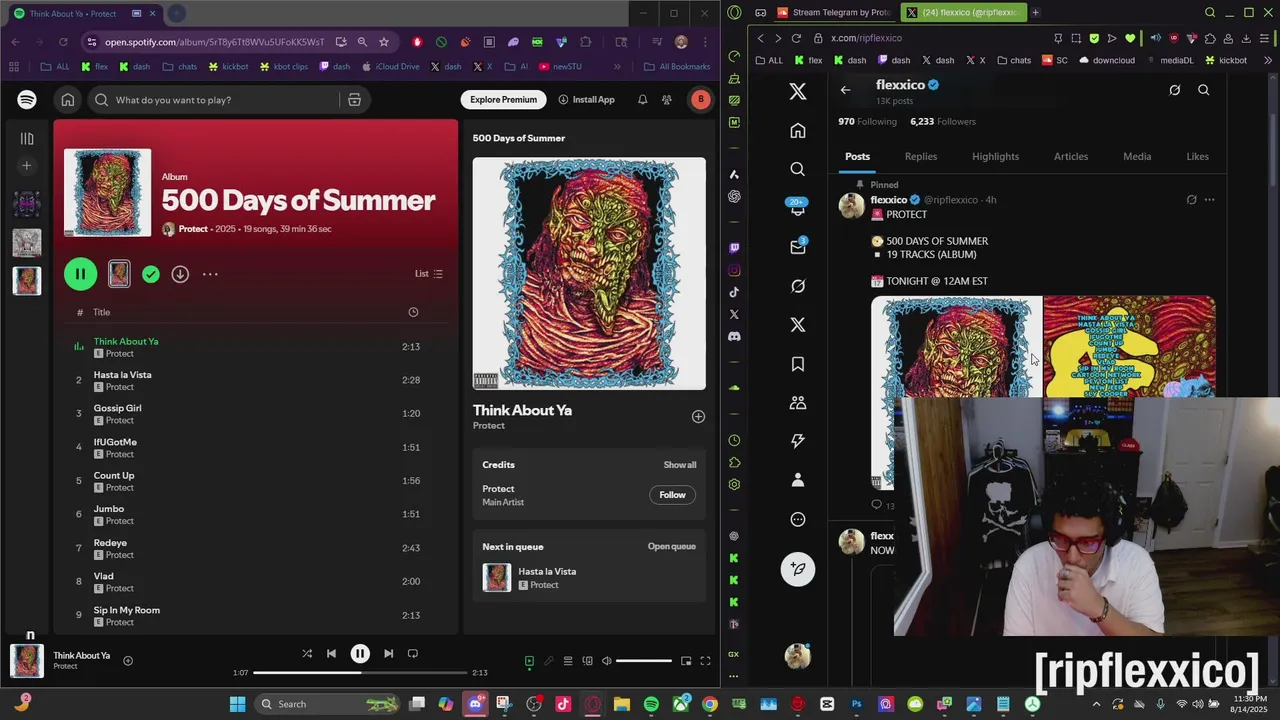Switch to Replies tab on flexxico profile
Image resolution: width=1280 pixels, height=720 pixels.
pos(921,156)
